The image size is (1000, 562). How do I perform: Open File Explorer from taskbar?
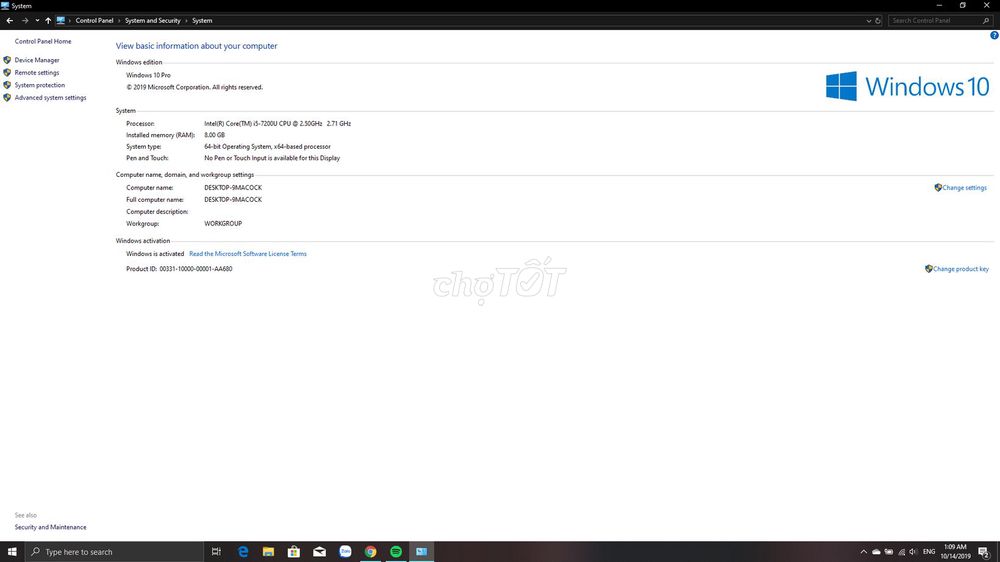[x=268, y=552]
